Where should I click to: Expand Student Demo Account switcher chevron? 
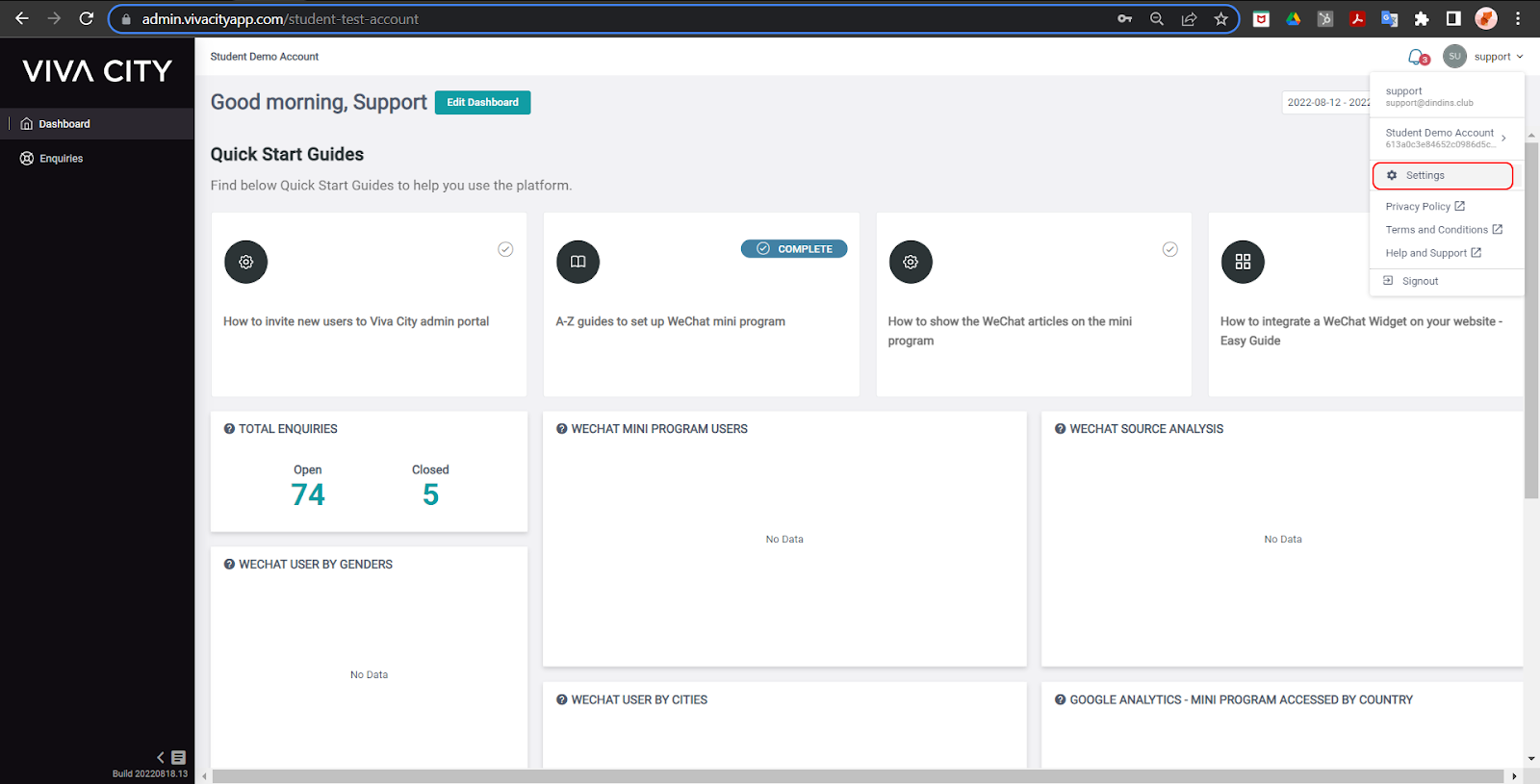1503,139
